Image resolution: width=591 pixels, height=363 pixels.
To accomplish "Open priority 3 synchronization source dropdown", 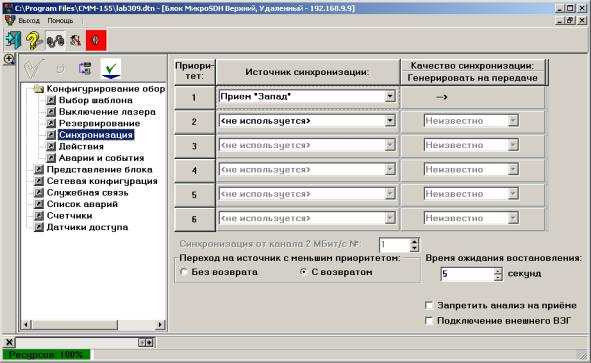I will pyautogui.click(x=390, y=145).
